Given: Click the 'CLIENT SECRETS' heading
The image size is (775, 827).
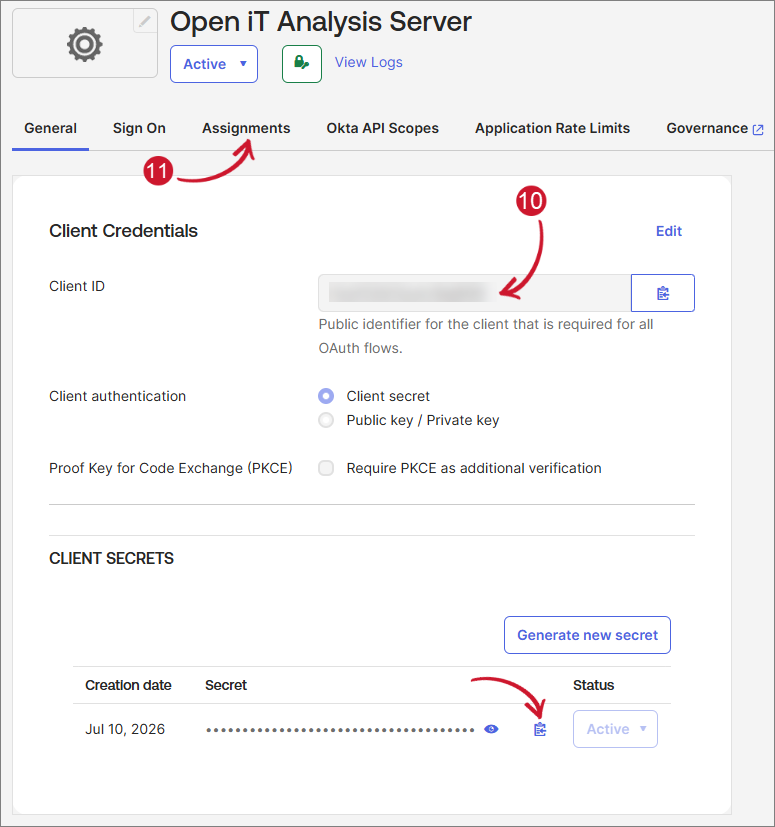Looking at the screenshot, I should (x=111, y=559).
